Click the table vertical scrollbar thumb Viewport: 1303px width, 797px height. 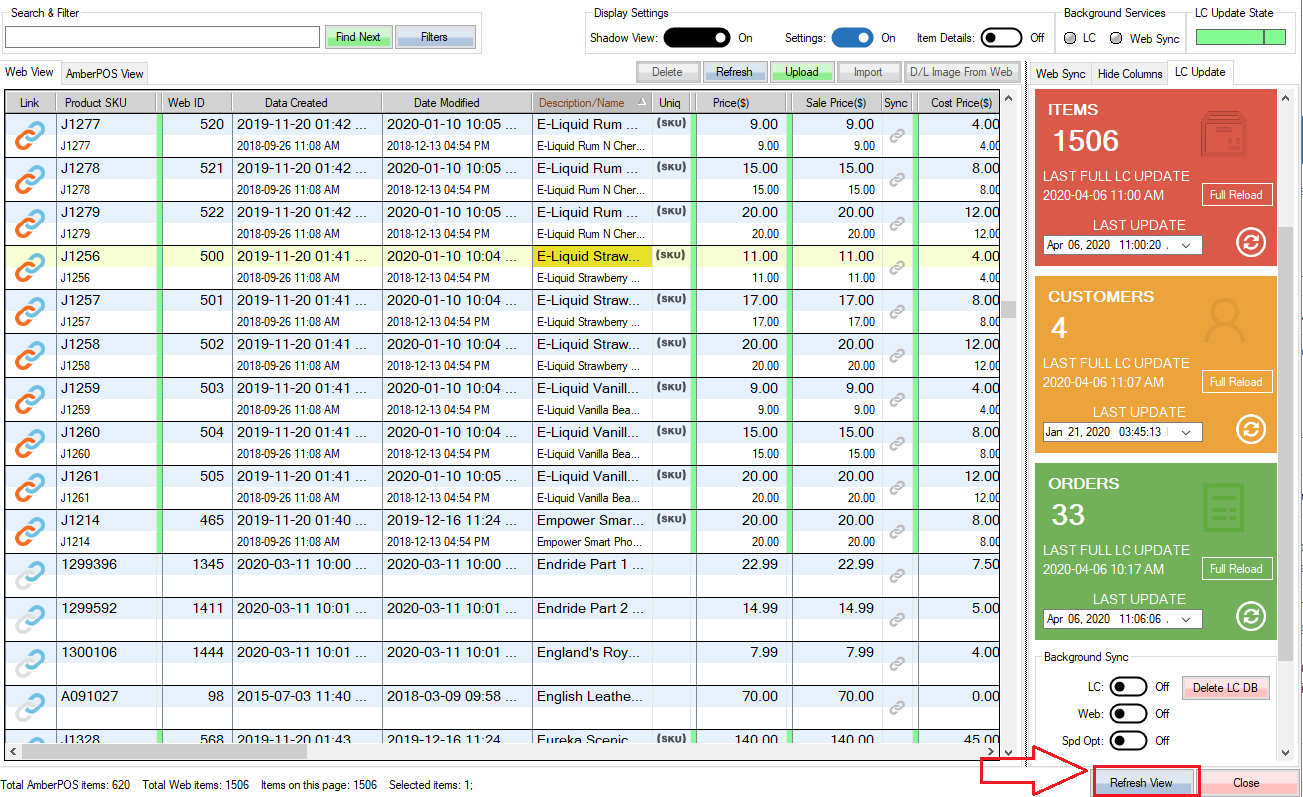point(1010,310)
